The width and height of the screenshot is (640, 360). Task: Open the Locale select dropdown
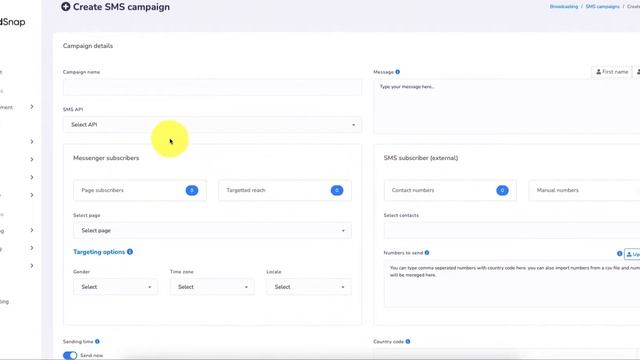tap(309, 287)
